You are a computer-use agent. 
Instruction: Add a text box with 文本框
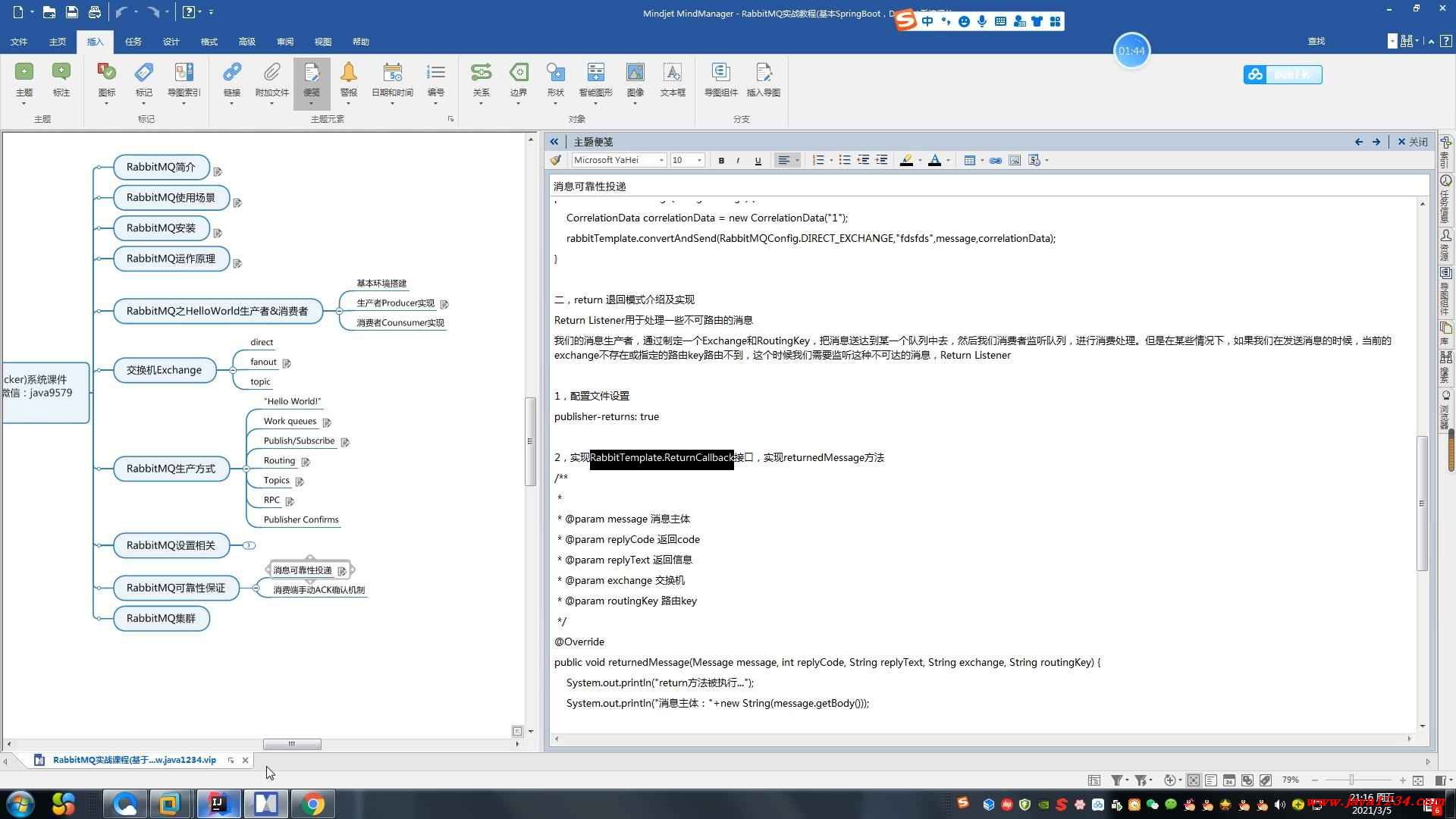[673, 80]
